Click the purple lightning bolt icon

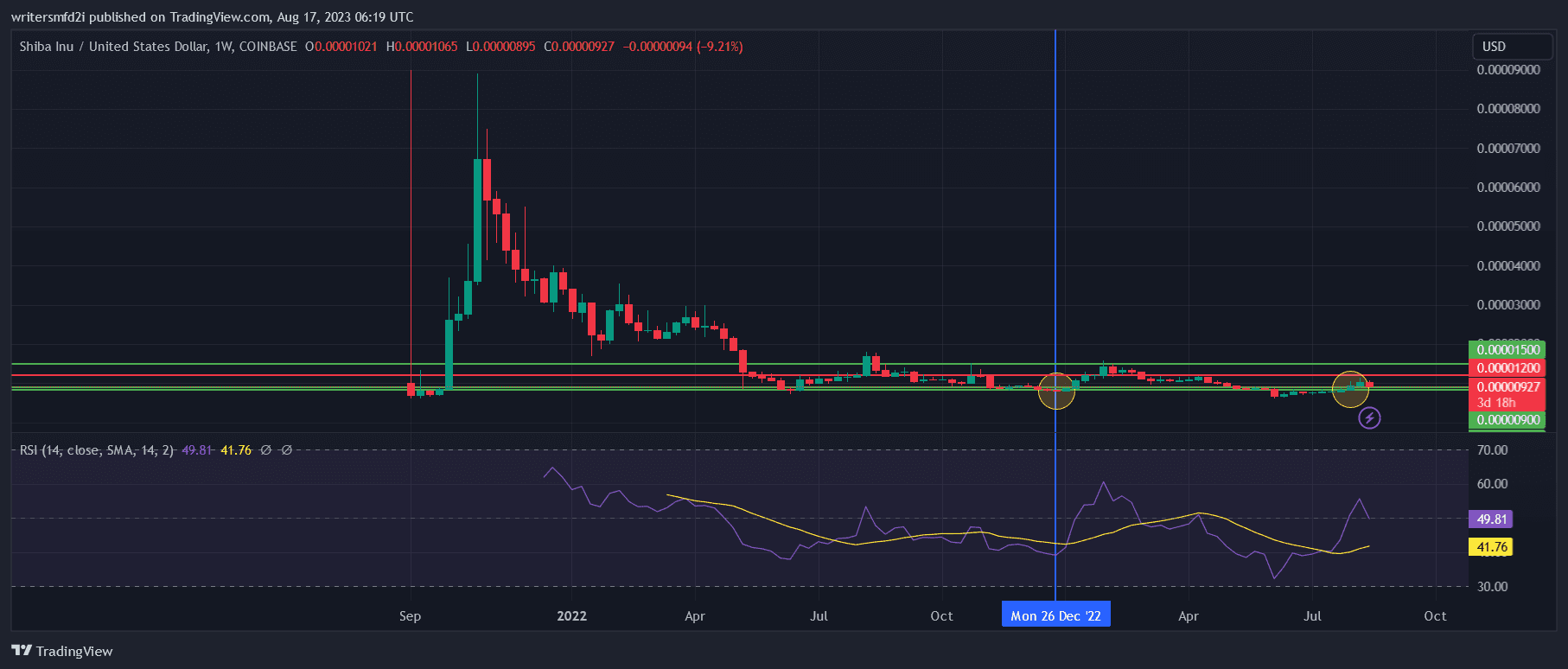(x=1369, y=418)
